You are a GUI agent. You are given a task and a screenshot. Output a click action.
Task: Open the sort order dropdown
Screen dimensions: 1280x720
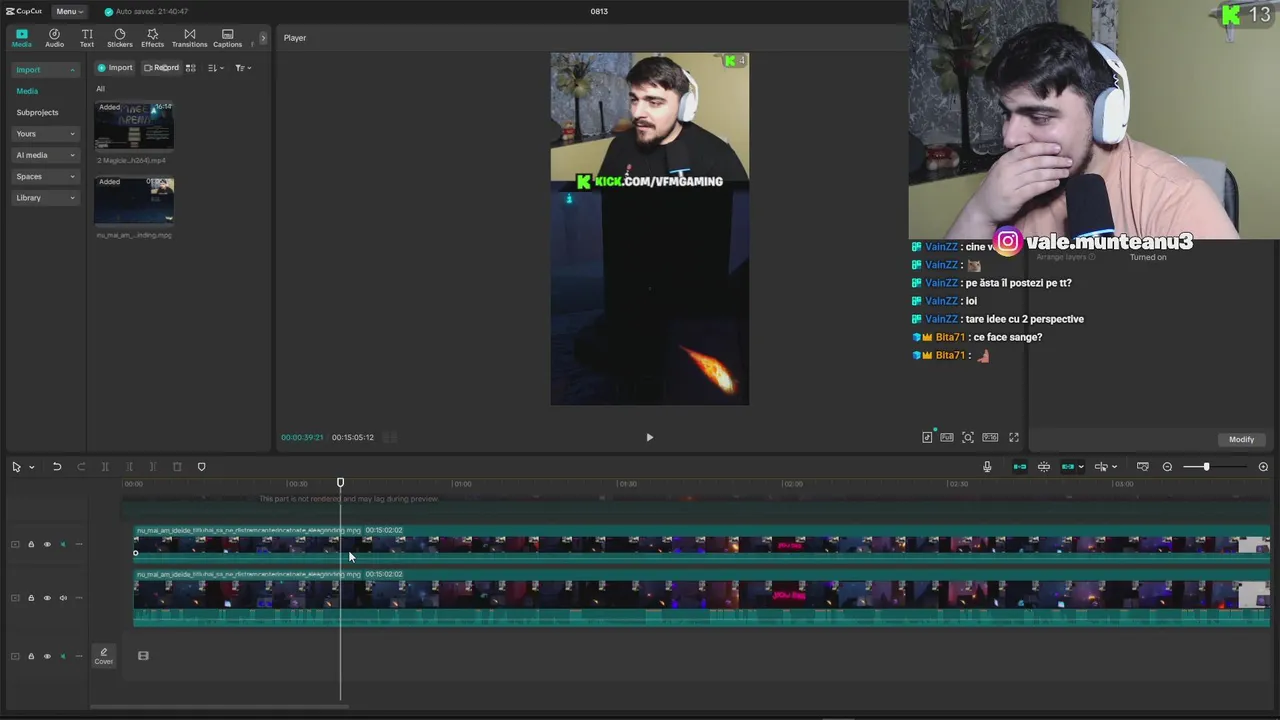[x=215, y=68]
